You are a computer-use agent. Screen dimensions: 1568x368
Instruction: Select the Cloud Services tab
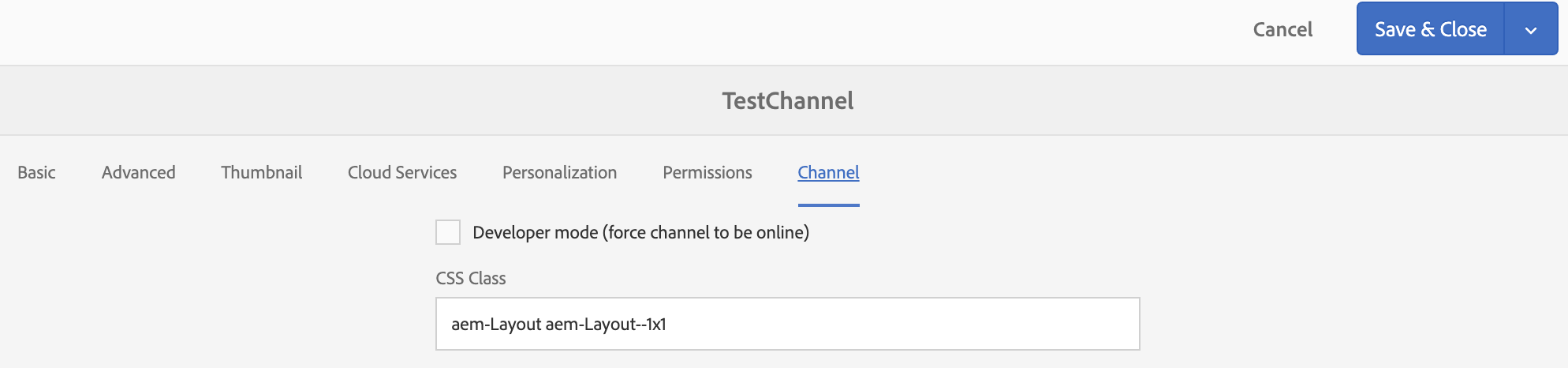tap(402, 172)
